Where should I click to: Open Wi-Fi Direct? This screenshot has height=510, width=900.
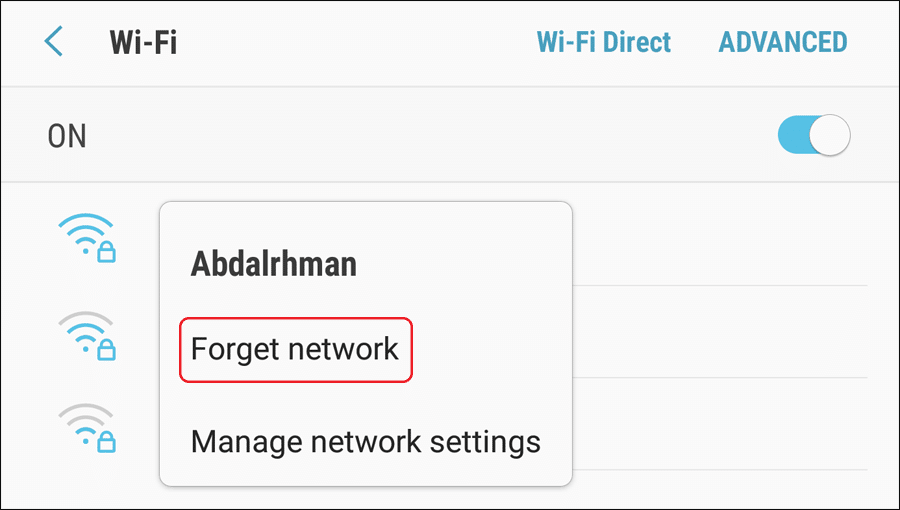tap(604, 42)
